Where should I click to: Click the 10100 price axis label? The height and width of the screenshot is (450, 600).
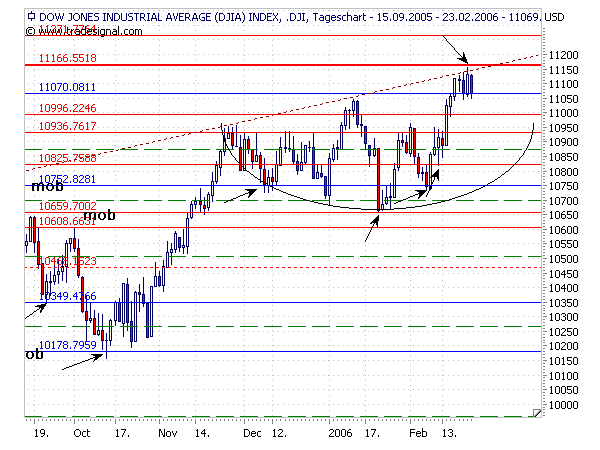(x=563, y=377)
